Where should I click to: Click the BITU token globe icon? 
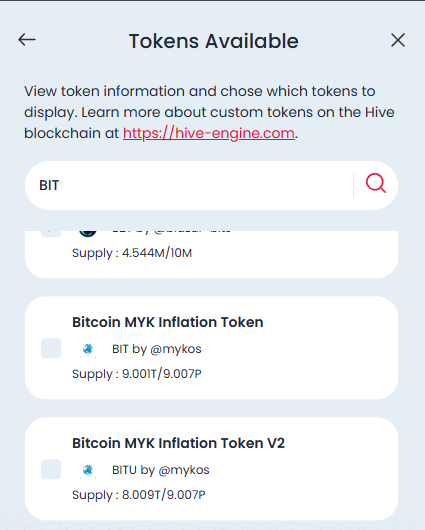point(88,470)
